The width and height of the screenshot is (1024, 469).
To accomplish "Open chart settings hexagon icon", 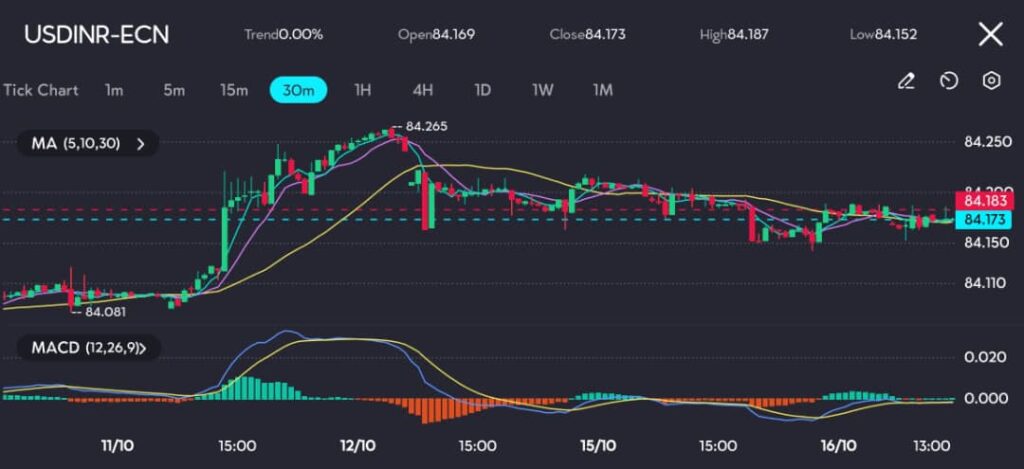I will 991,81.
